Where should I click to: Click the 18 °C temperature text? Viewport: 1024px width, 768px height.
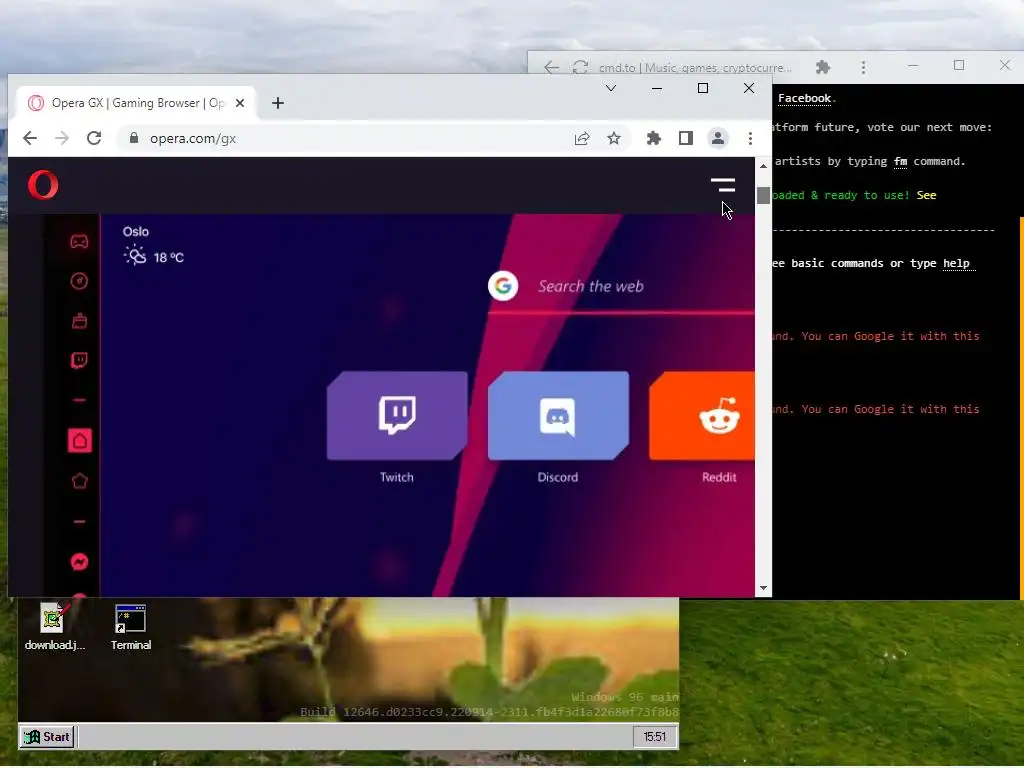[x=168, y=258]
